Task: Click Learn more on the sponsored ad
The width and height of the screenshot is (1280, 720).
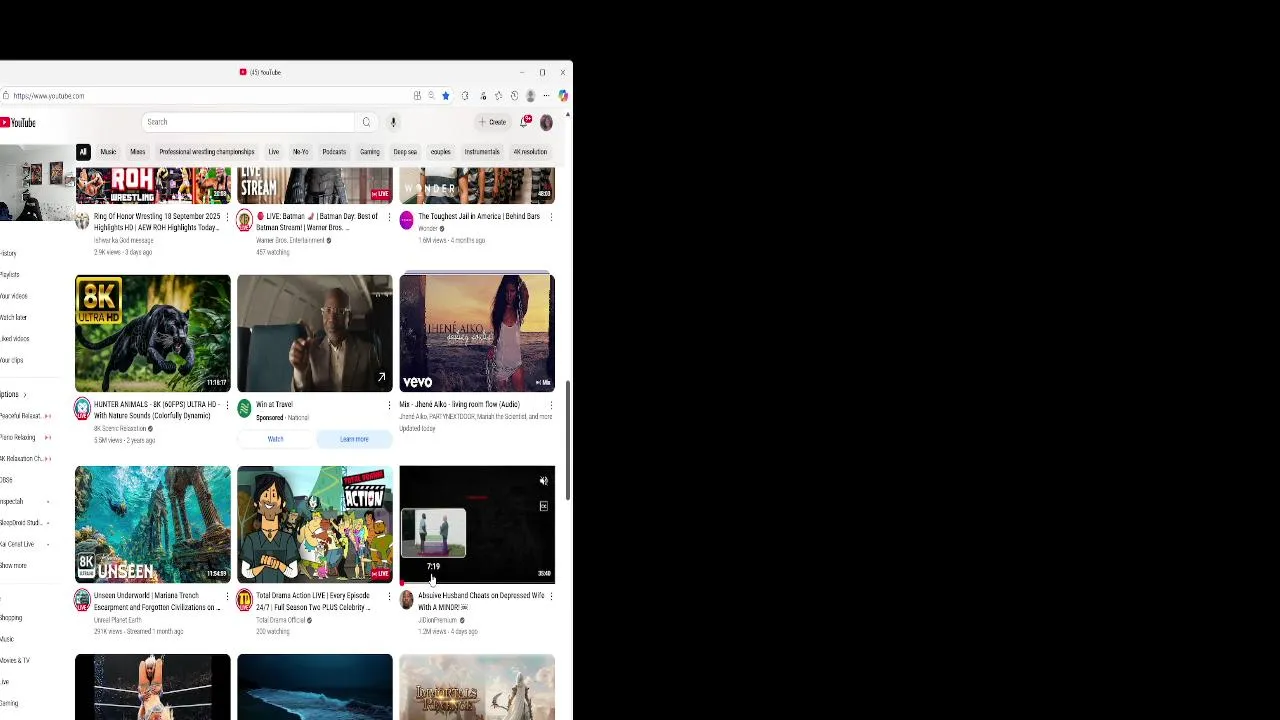Action: (x=354, y=439)
